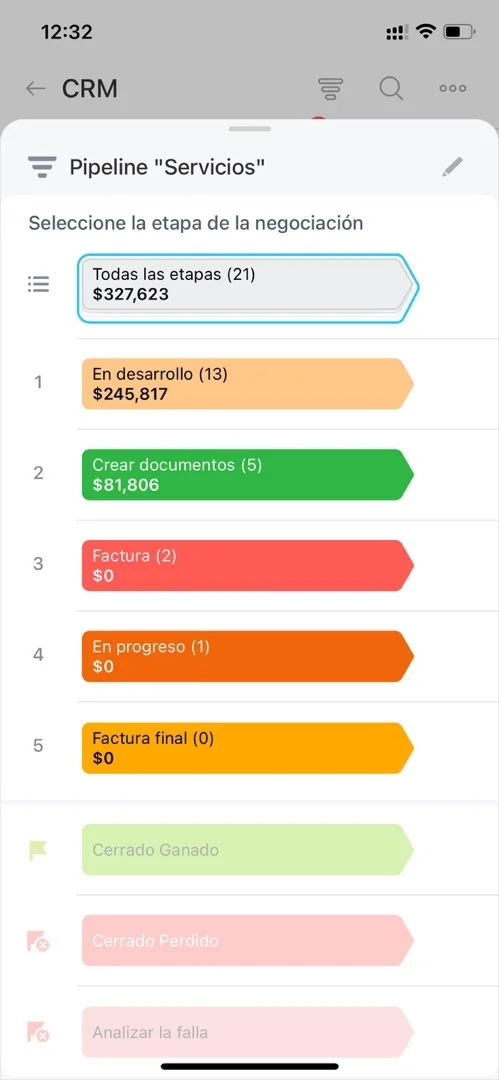Screen dimensions: 499x1080
Task: Edit pipeline with the pencil icon
Action: click(453, 167)
